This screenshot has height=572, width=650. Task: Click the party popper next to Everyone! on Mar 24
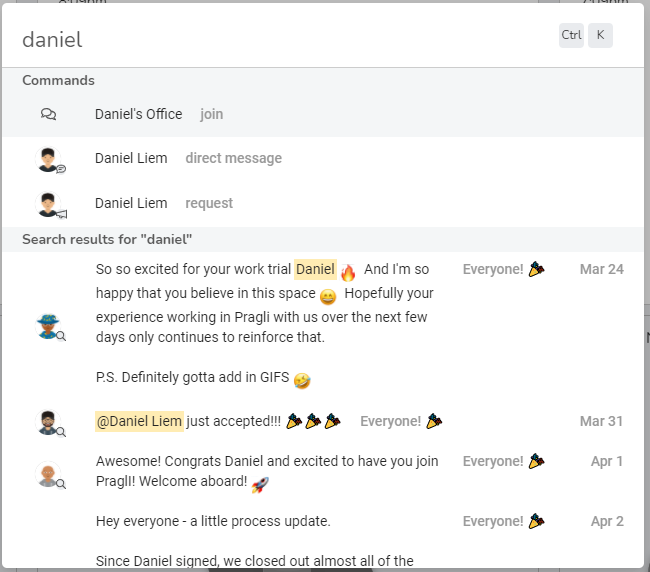[x=536, y=269]
